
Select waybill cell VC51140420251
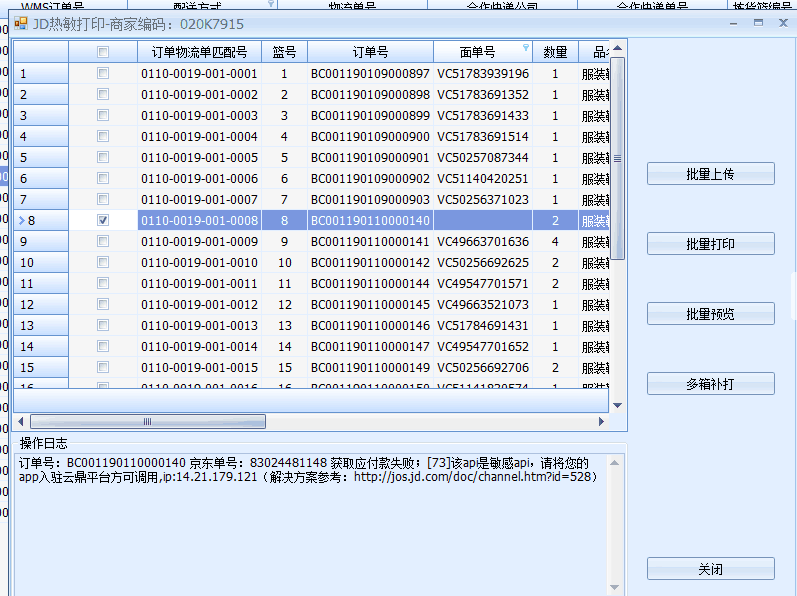483,178
